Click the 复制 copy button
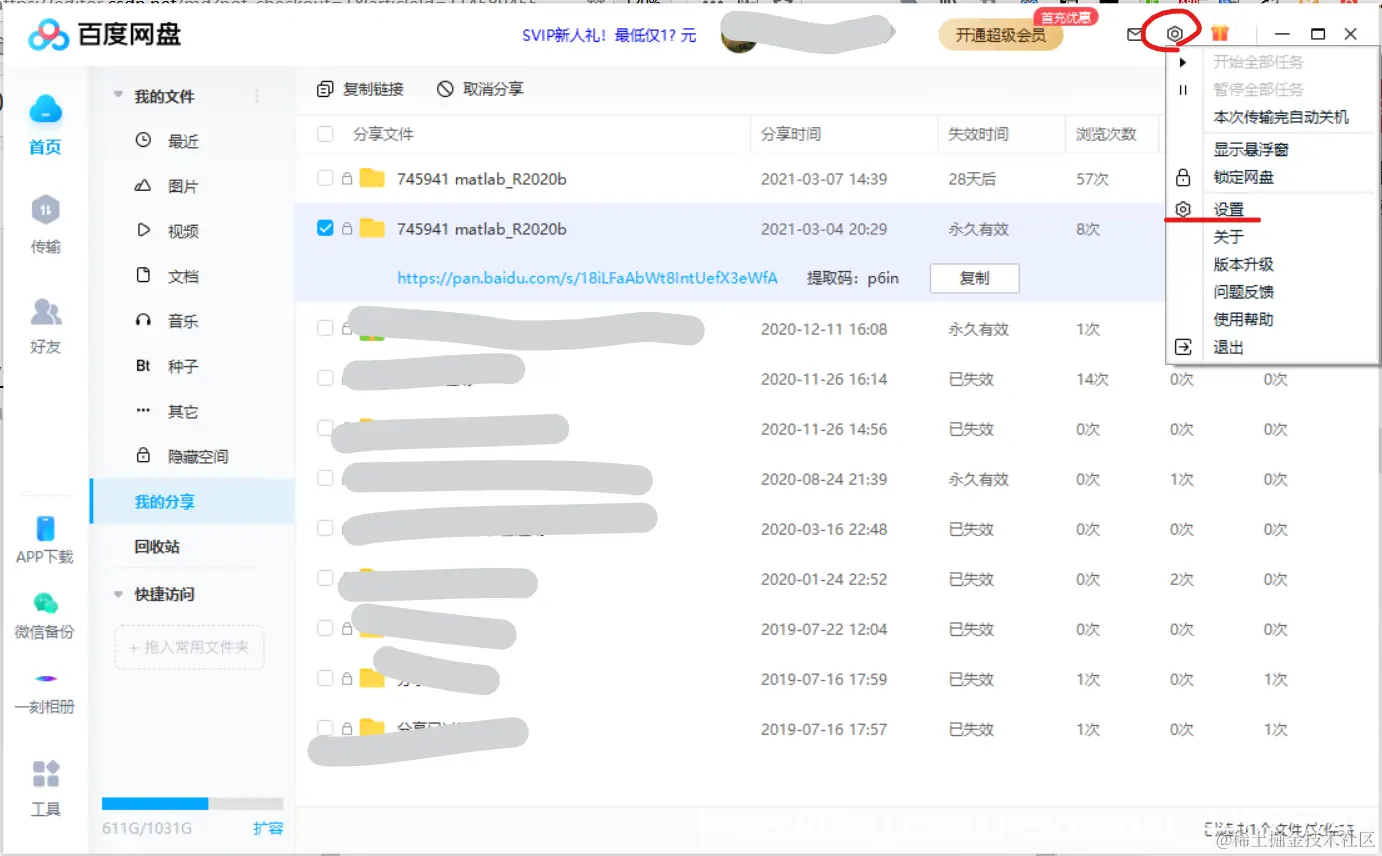Viewport: 1382px width, 856px height. [x=974, y=278]
